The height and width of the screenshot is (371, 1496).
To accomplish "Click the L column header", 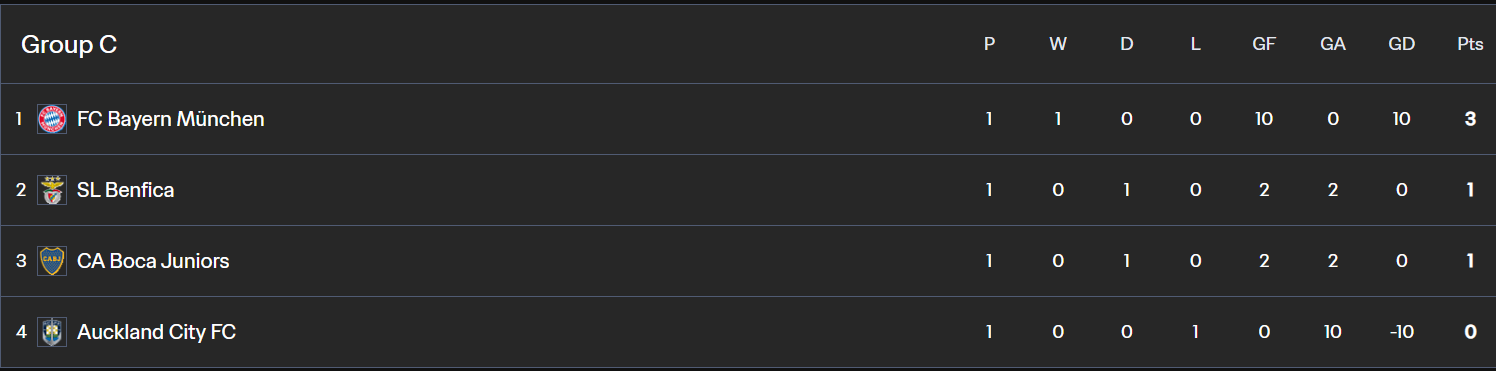I will click(1196, 45).
